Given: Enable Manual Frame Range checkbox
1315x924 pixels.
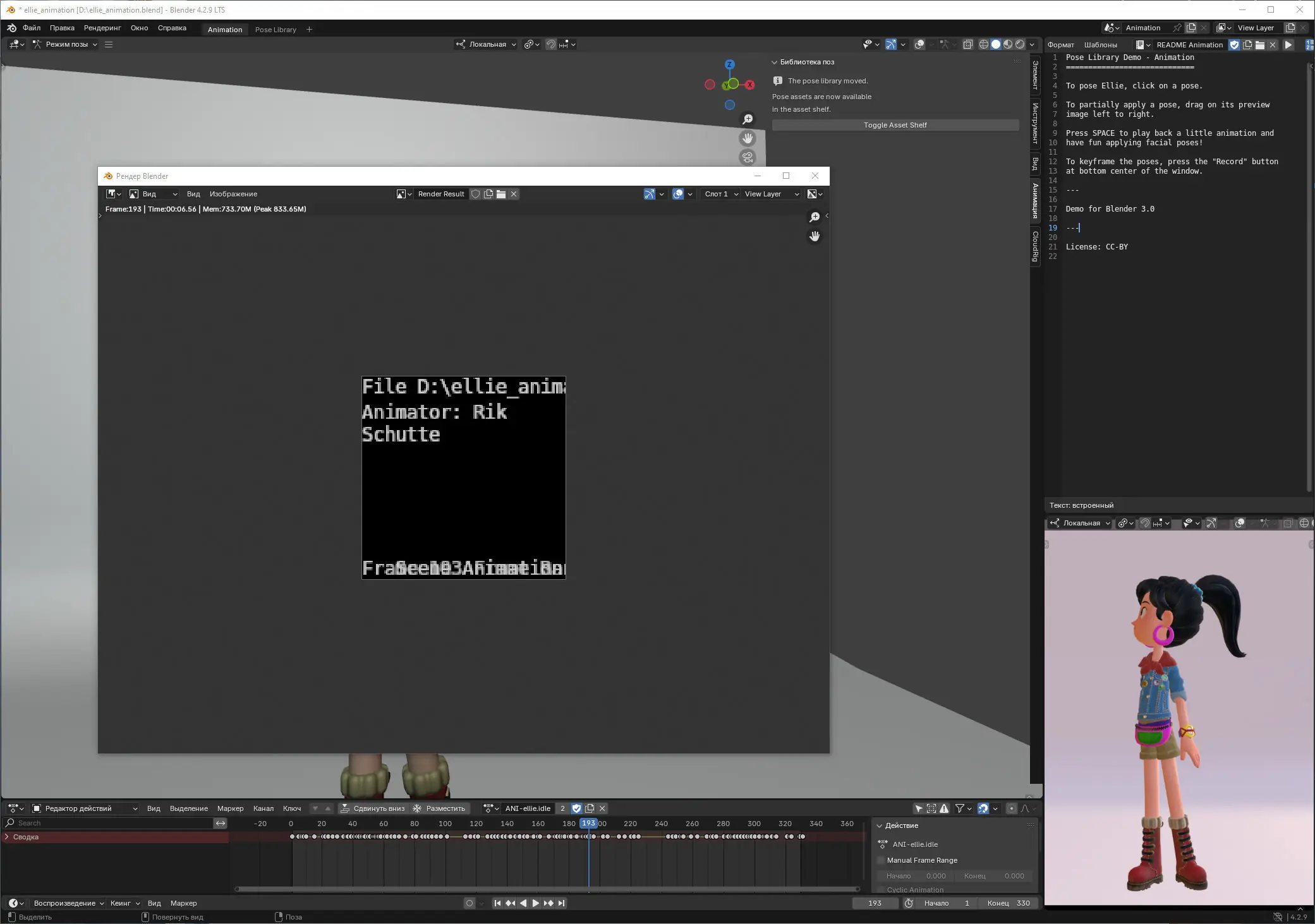Looking at the screenshot, I should pos(881,860).
